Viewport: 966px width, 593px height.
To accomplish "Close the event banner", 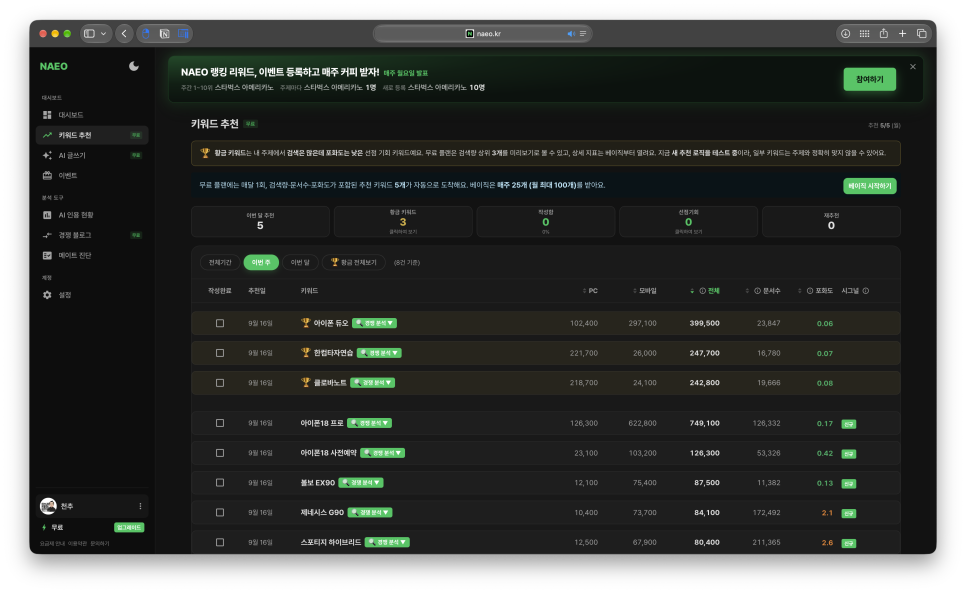I will pos(913,67).
